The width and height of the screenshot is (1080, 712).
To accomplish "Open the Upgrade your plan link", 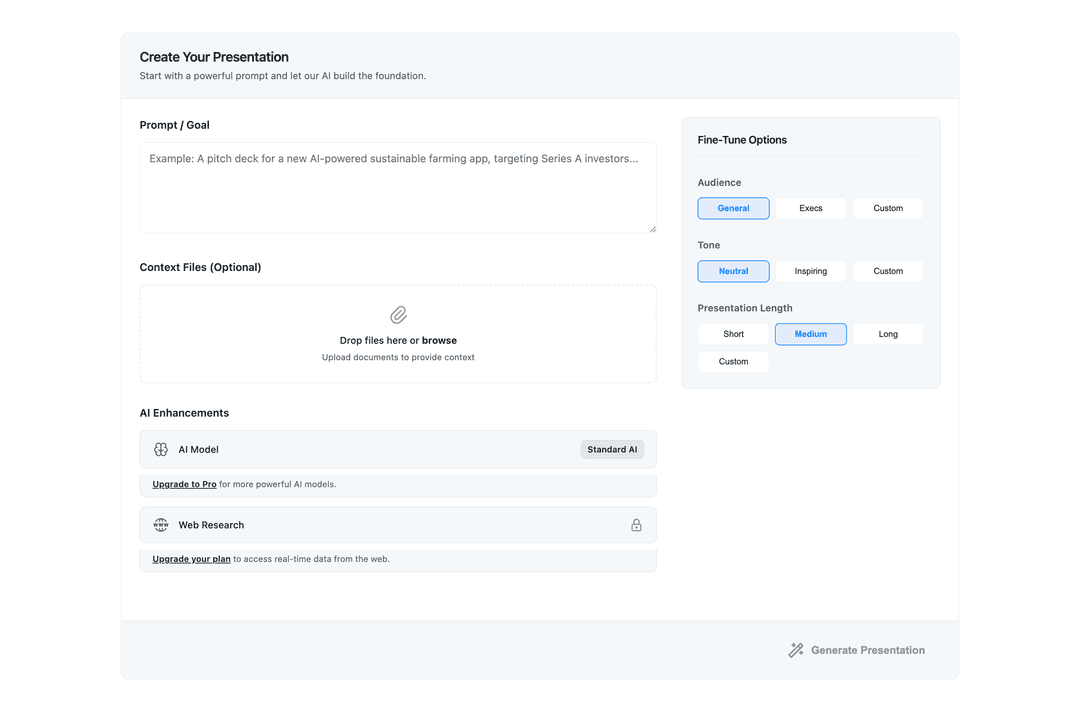I will [x=191, y=559].
